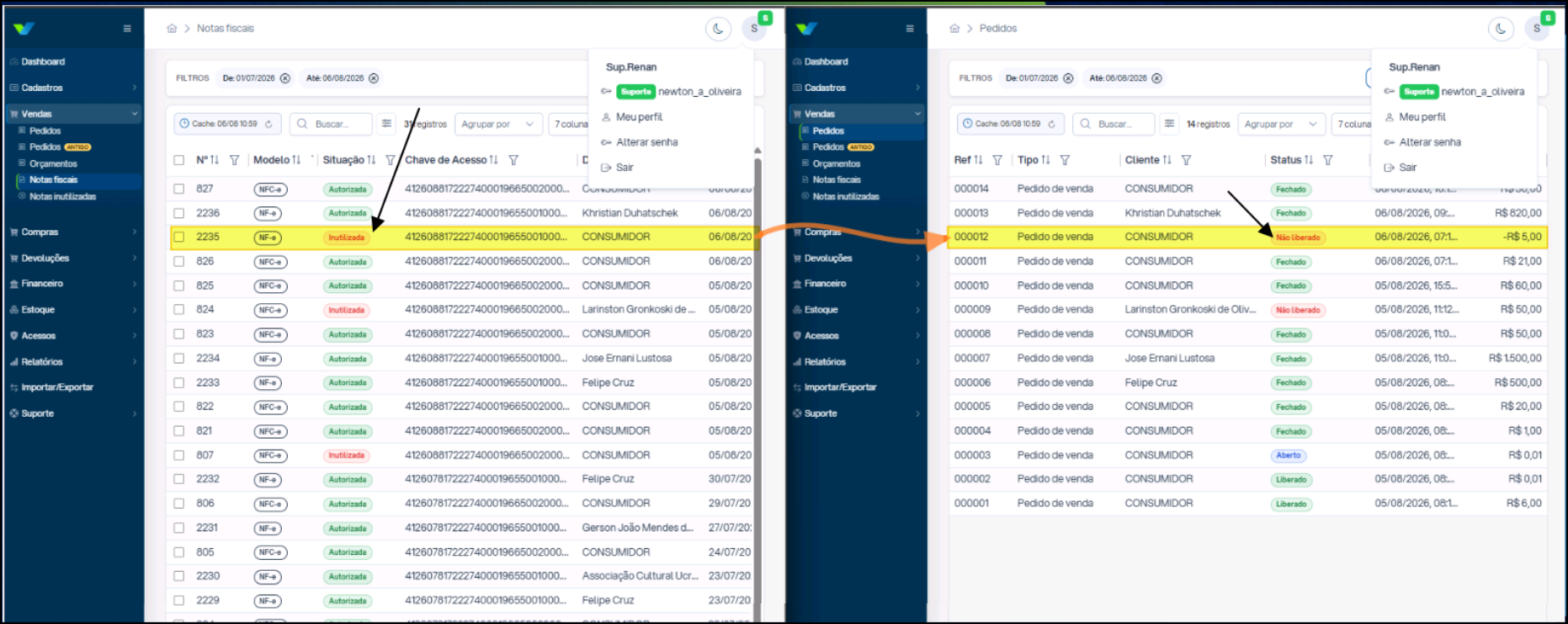Click Buscar search field in Pedidos window
This screenshot has width=1568, height=624.
(1114, 124)
